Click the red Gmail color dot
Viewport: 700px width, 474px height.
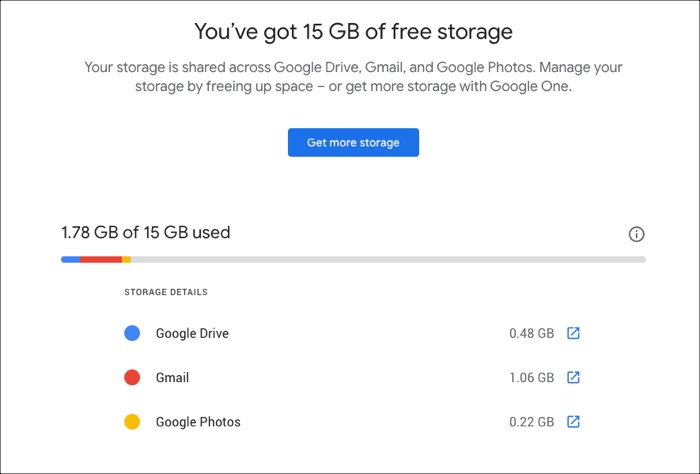click(x=132, y=377)
